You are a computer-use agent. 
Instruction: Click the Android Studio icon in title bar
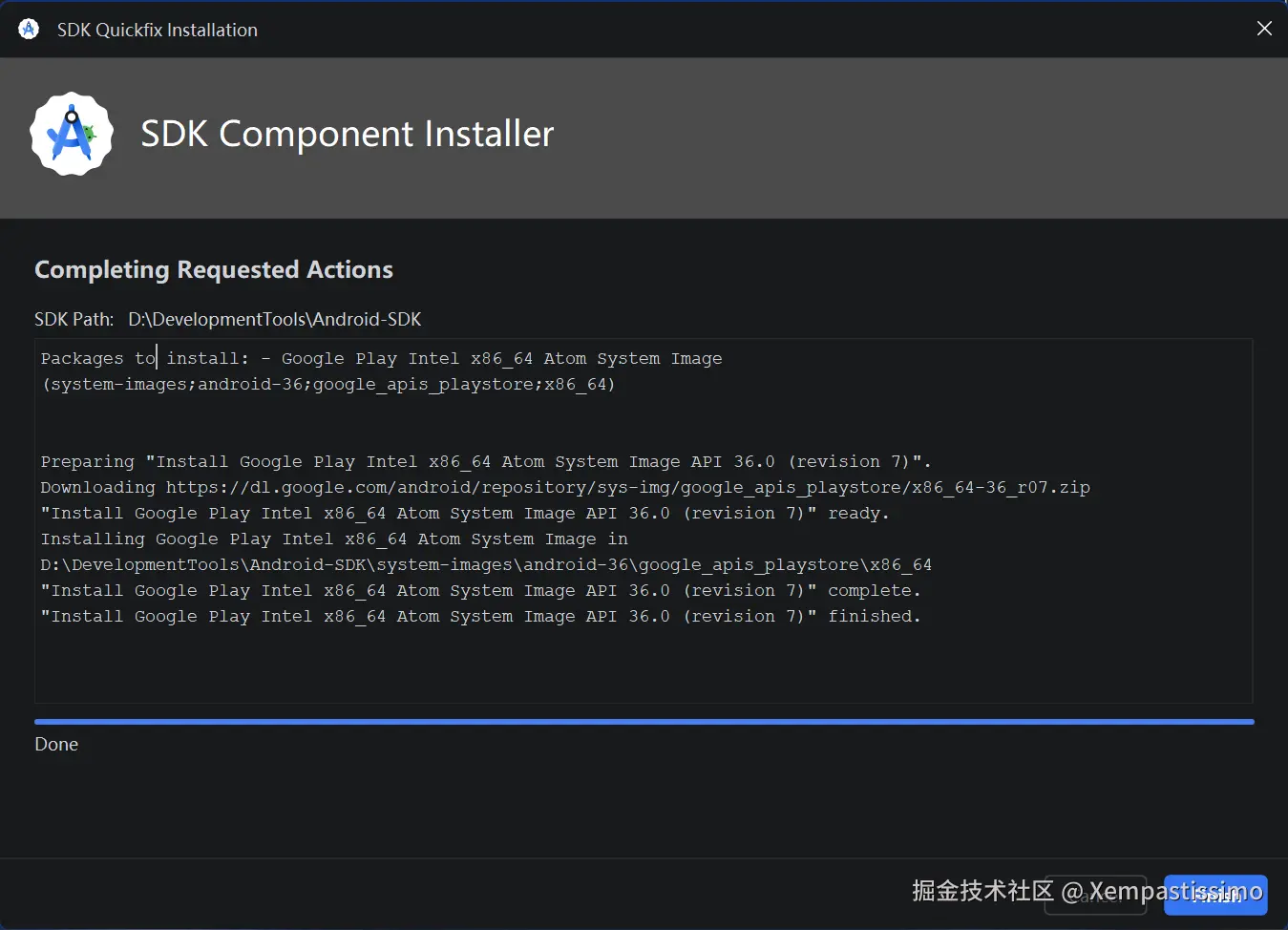(29, 29)
